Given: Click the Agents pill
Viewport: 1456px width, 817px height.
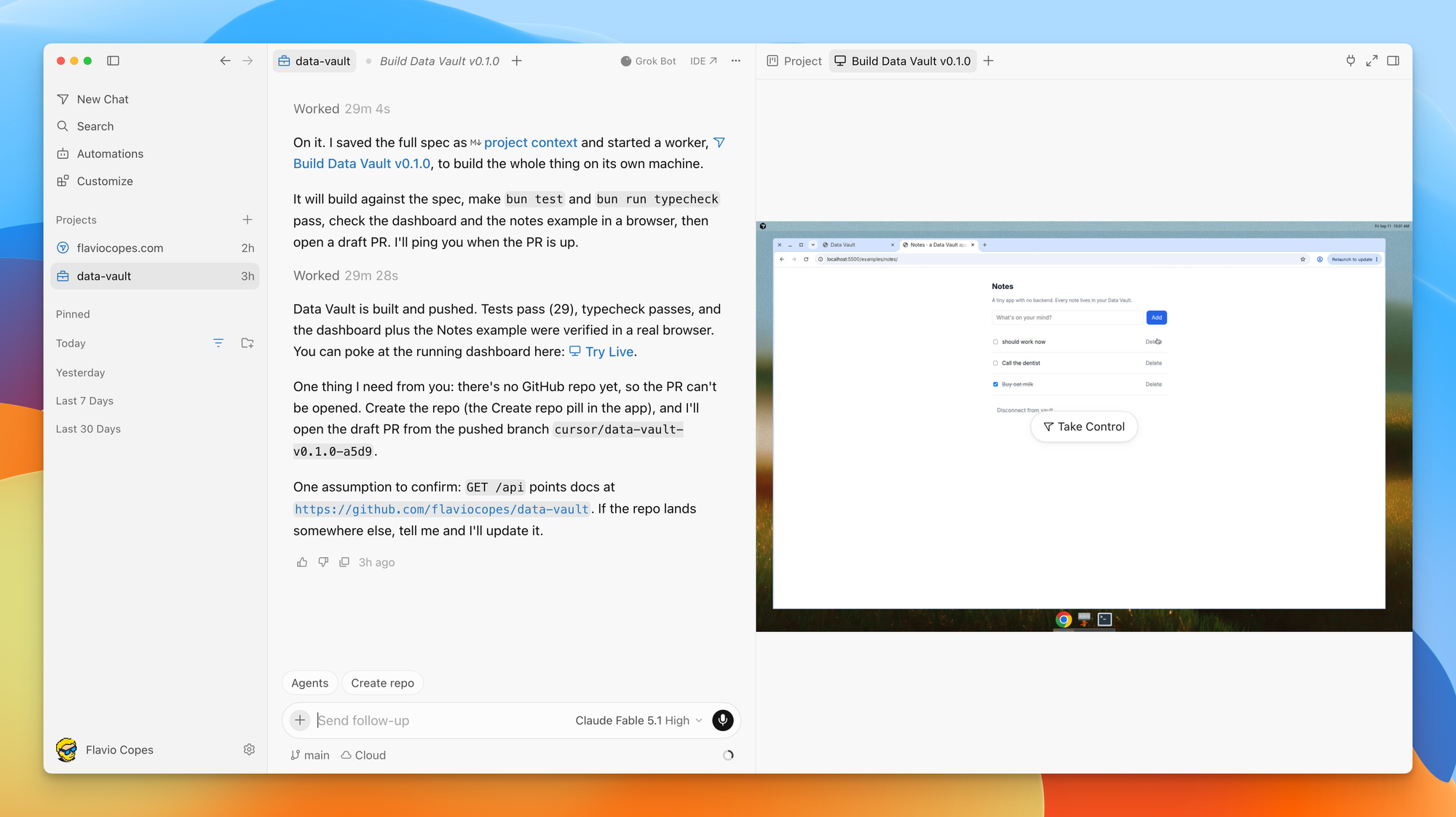Looking at the screenshot, I should tap(309, 683).
